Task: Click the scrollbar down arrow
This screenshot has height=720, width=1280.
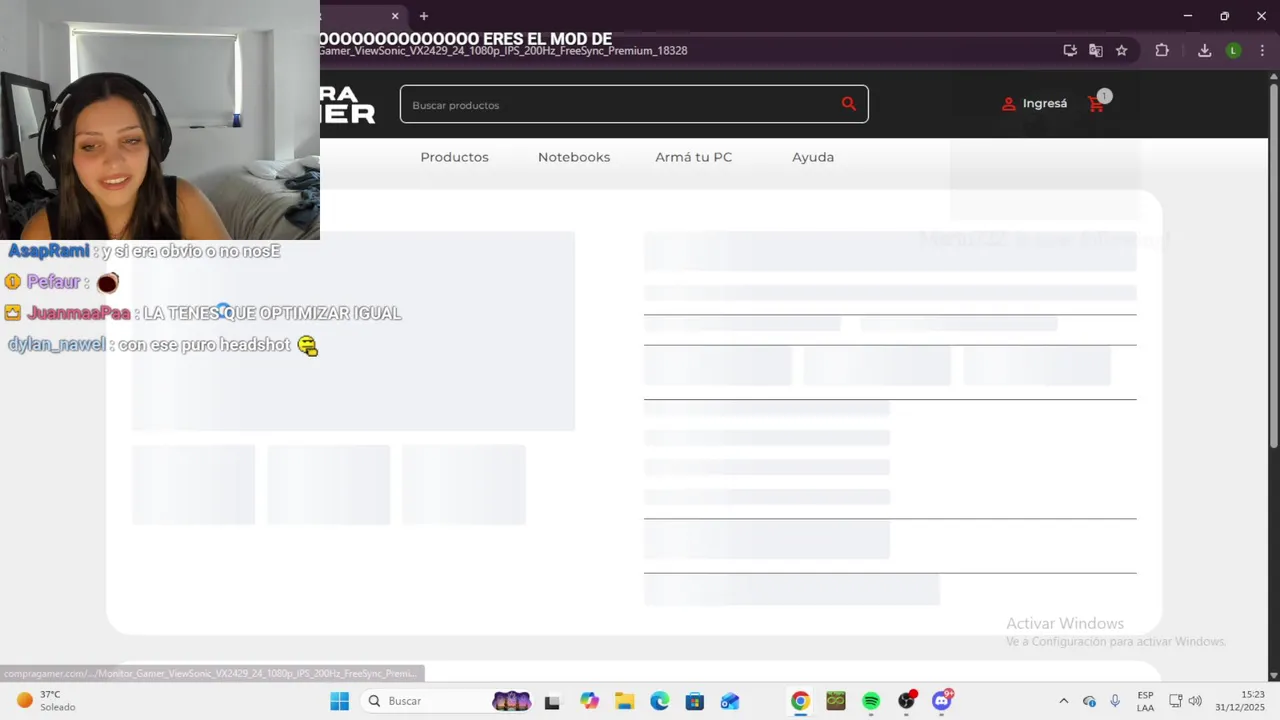Action: pyautogui.click(x=1273, y=675)
